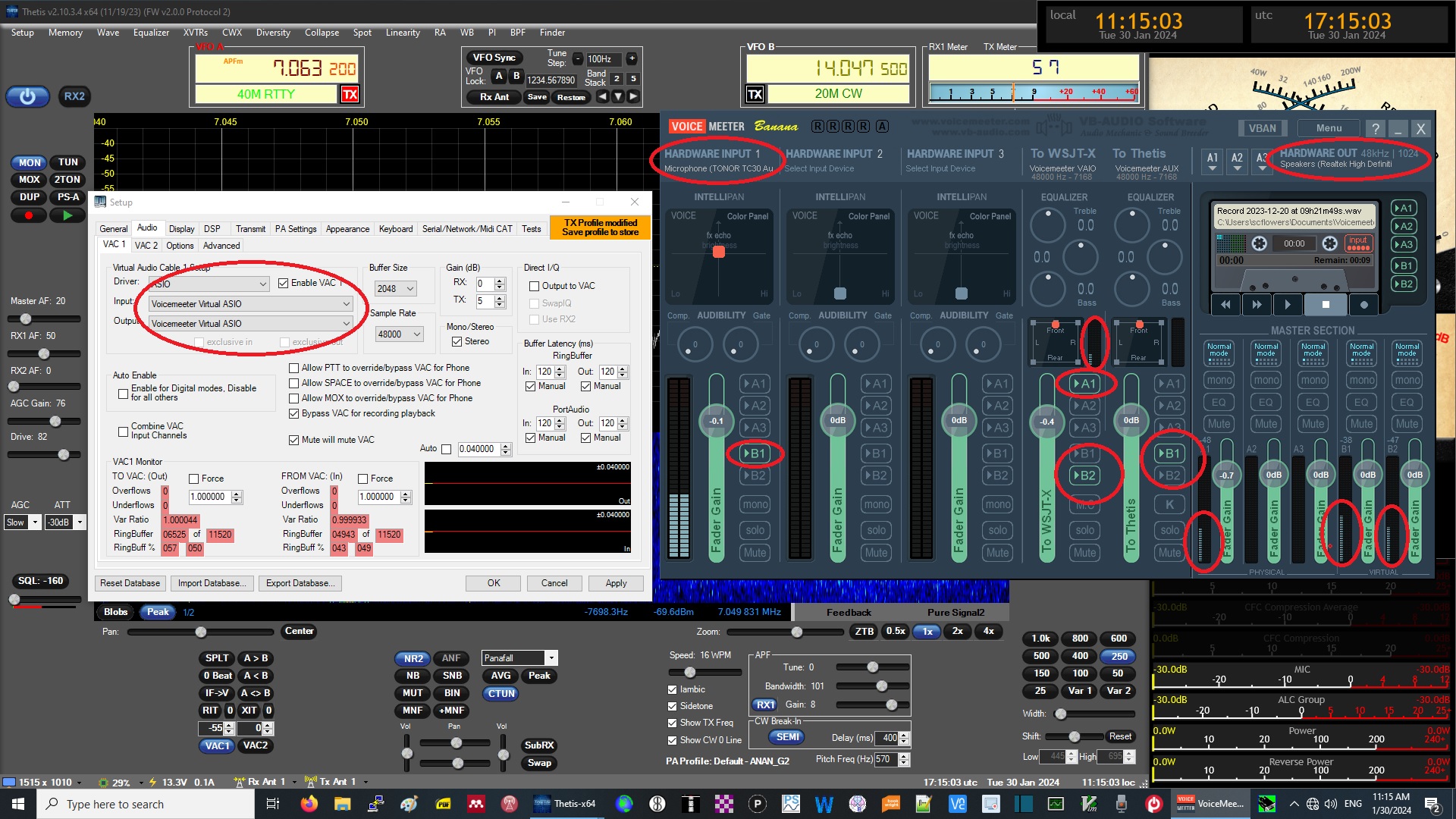Open the AGC Slow dropdown
The image size is (1456, 819).
pos(22,522)
